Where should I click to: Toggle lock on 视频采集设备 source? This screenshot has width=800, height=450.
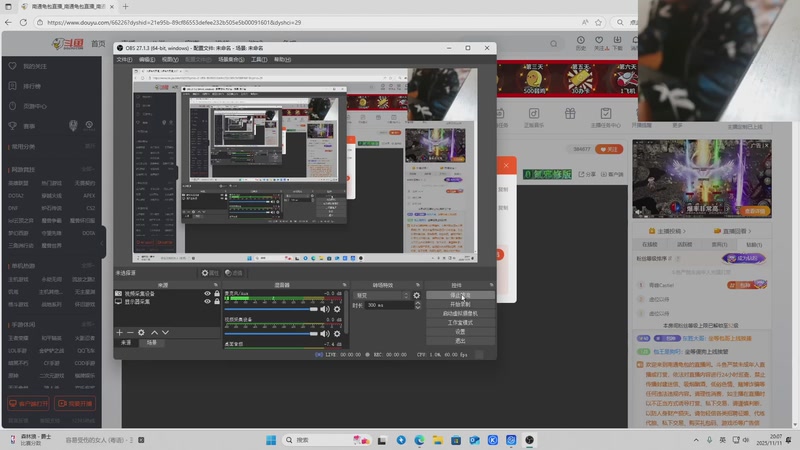[x=217, y=293]
